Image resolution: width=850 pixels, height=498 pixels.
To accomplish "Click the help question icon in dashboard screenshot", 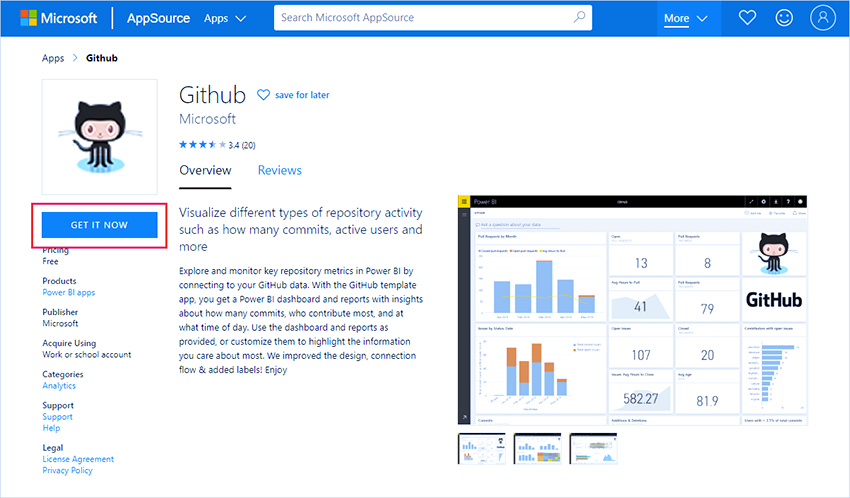I will tap(788, 202).
